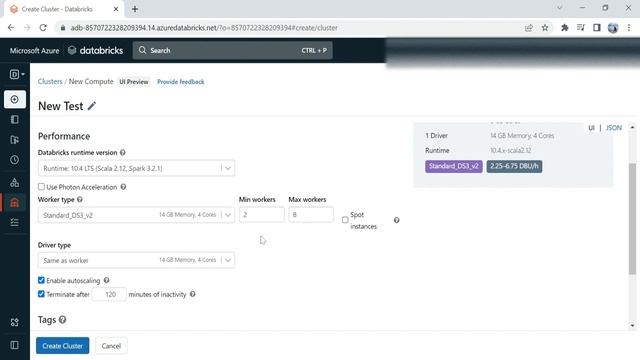The width and height of the screenshot is (640, 360).
Task: Open the Partner Connect icon in sidebar
Action: (x=15, y=322)
